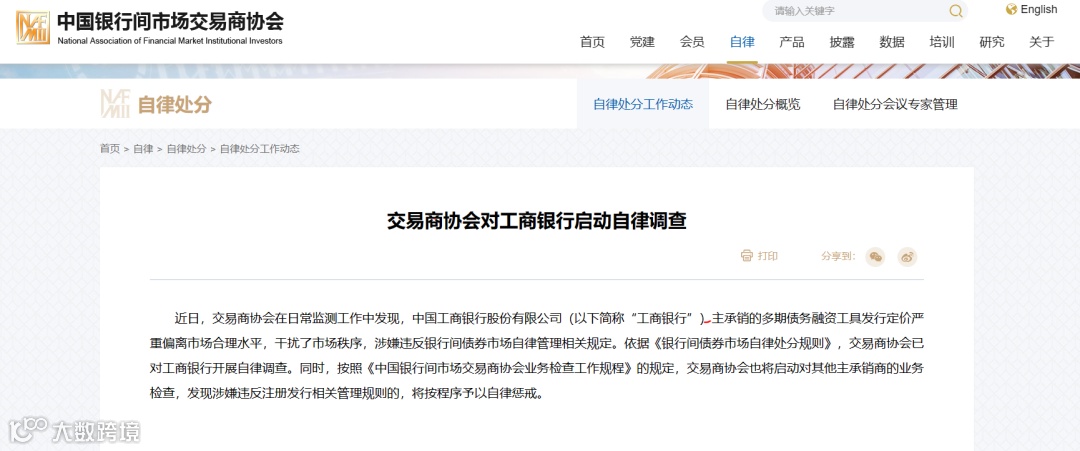Image resolution: width=1080 pixels, height=451 pixels.
Task: Click the article title 交易商协会对工商银行启动自律调查
Action: click(x=537, y=221)
